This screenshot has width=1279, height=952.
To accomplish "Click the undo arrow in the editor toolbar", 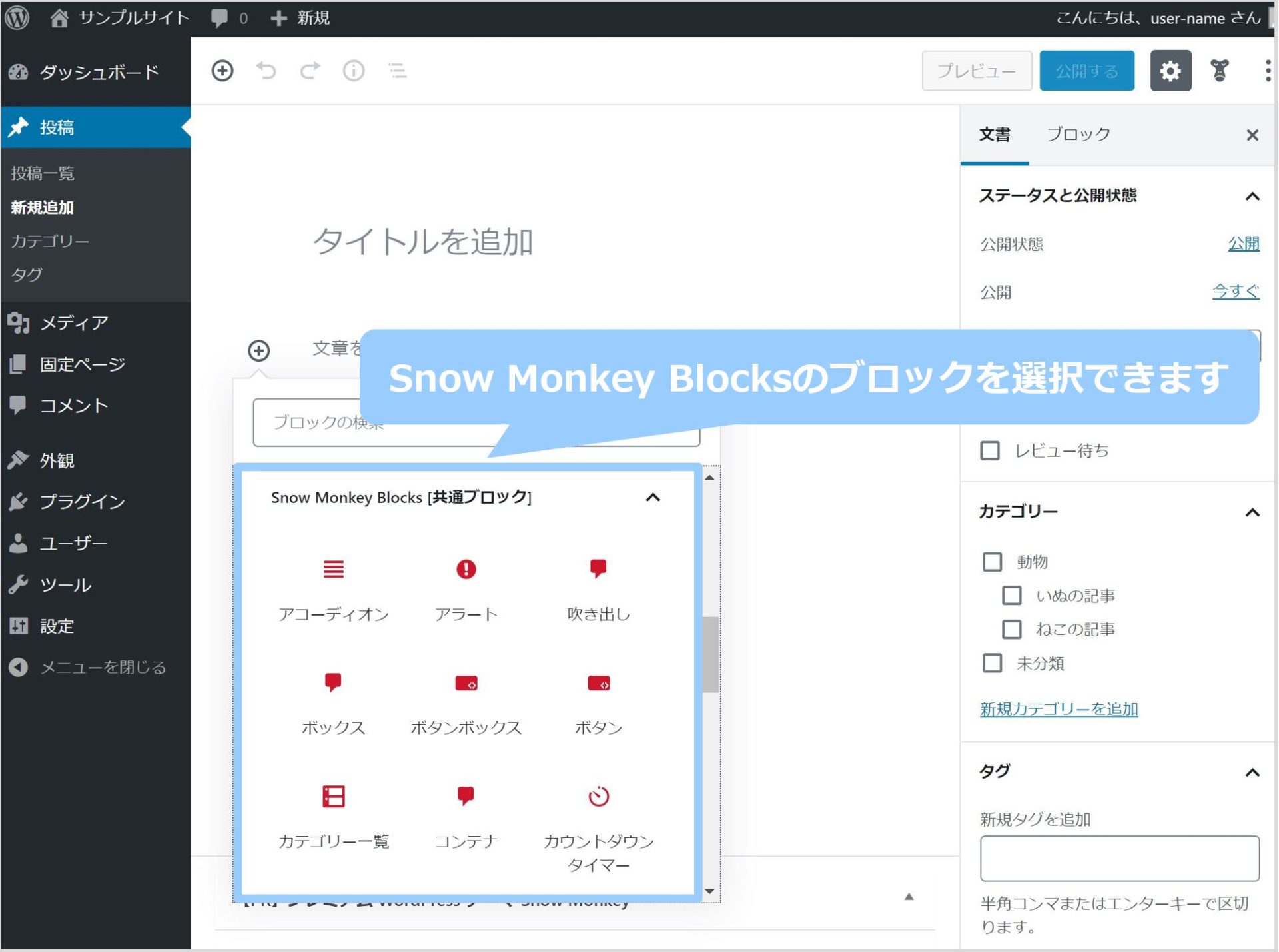I will [x=266, y=71].
